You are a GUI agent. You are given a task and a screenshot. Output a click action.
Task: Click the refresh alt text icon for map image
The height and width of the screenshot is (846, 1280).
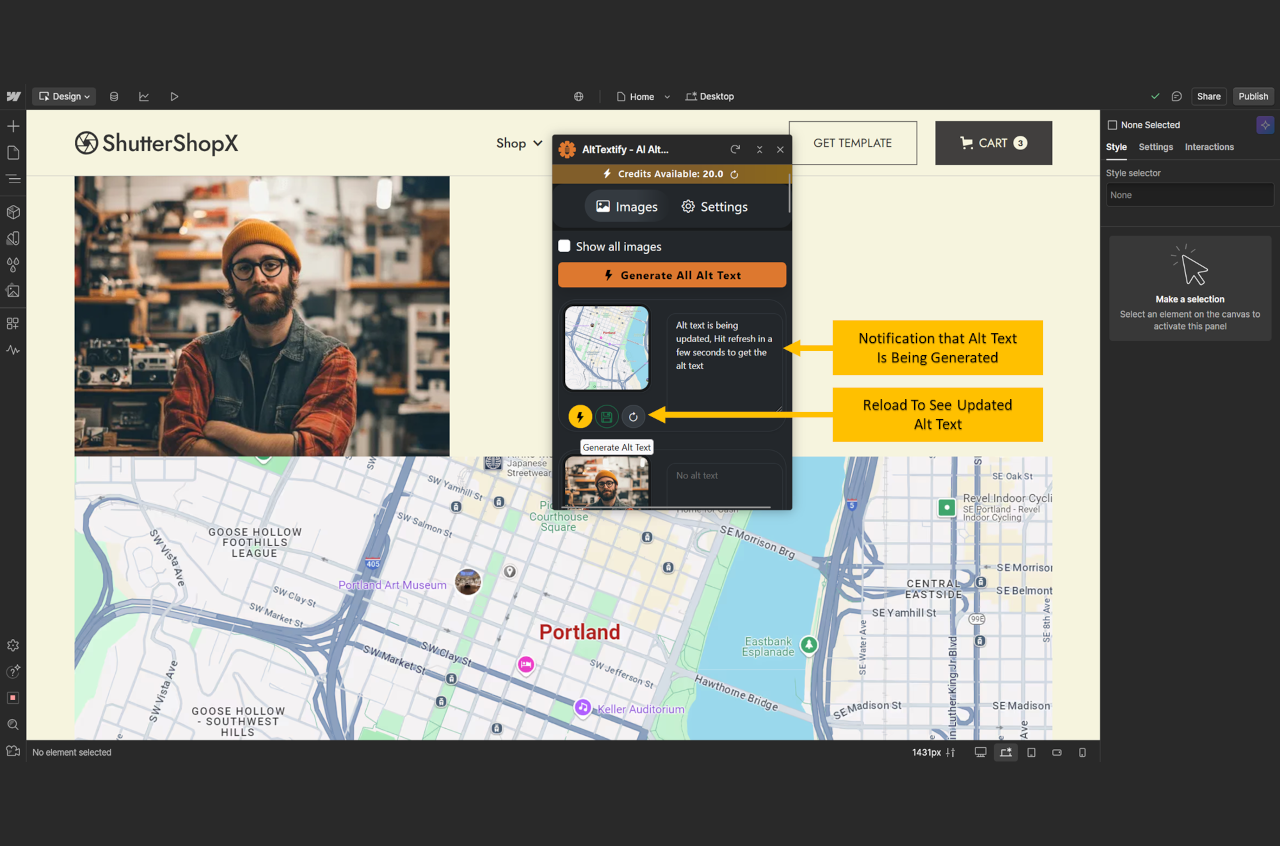point(633,417)
